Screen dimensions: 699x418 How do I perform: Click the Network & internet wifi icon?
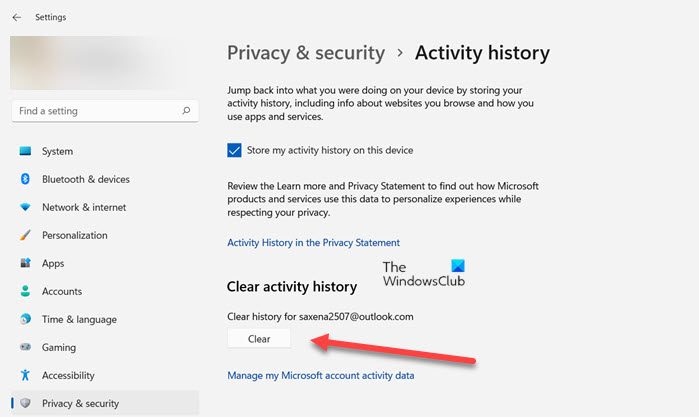25,208
